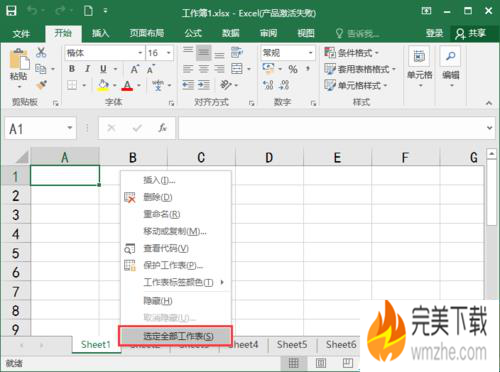Click the Insert Function fx button
The height and width of the screenshot is (372, 500).
[x=162, y=128]
